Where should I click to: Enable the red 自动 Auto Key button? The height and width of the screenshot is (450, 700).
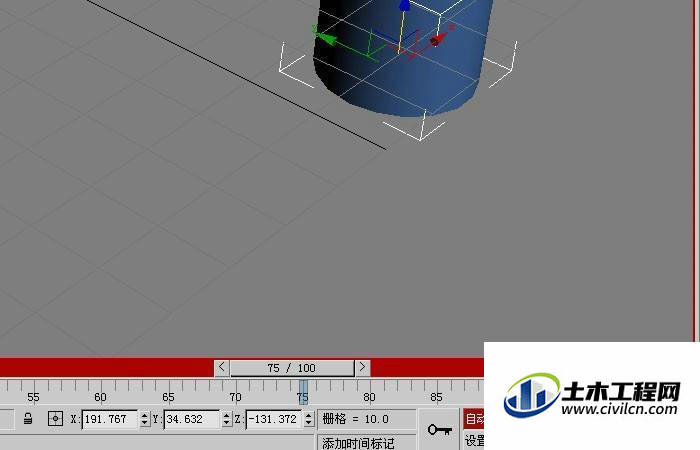click(x=474, y=419)
